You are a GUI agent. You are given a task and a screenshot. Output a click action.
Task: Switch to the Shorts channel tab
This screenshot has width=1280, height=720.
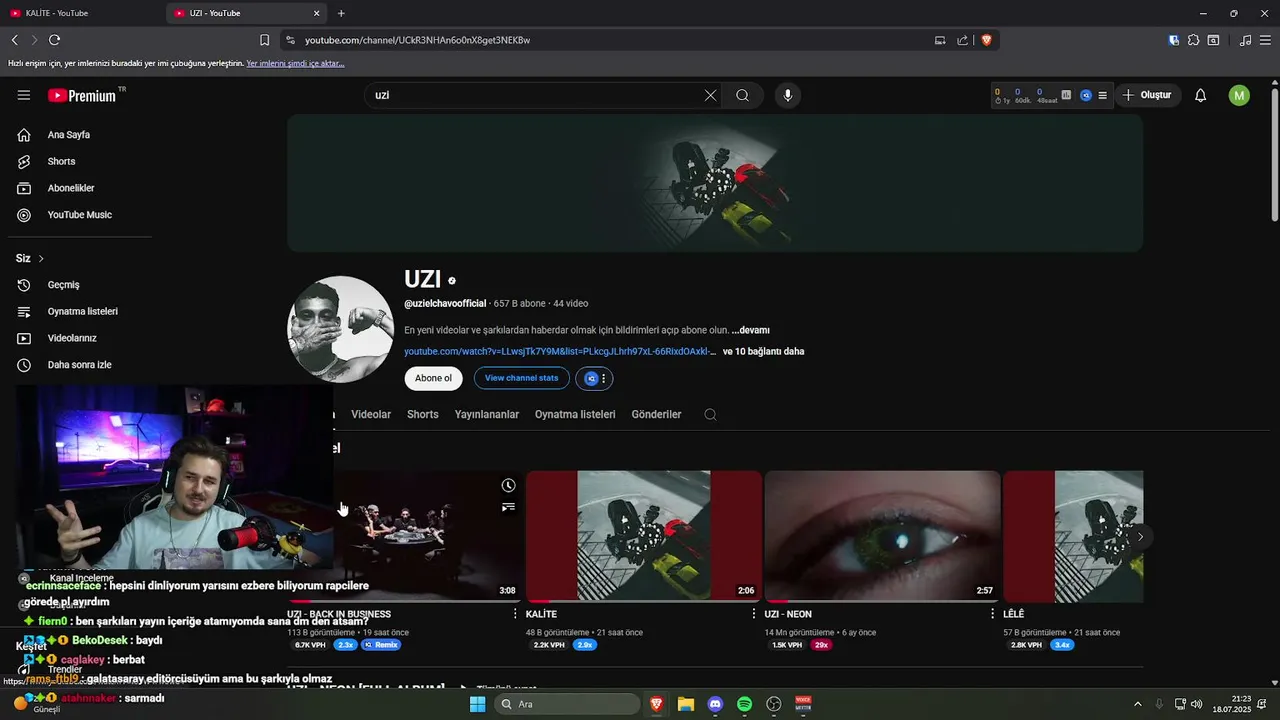click(422, 414)
